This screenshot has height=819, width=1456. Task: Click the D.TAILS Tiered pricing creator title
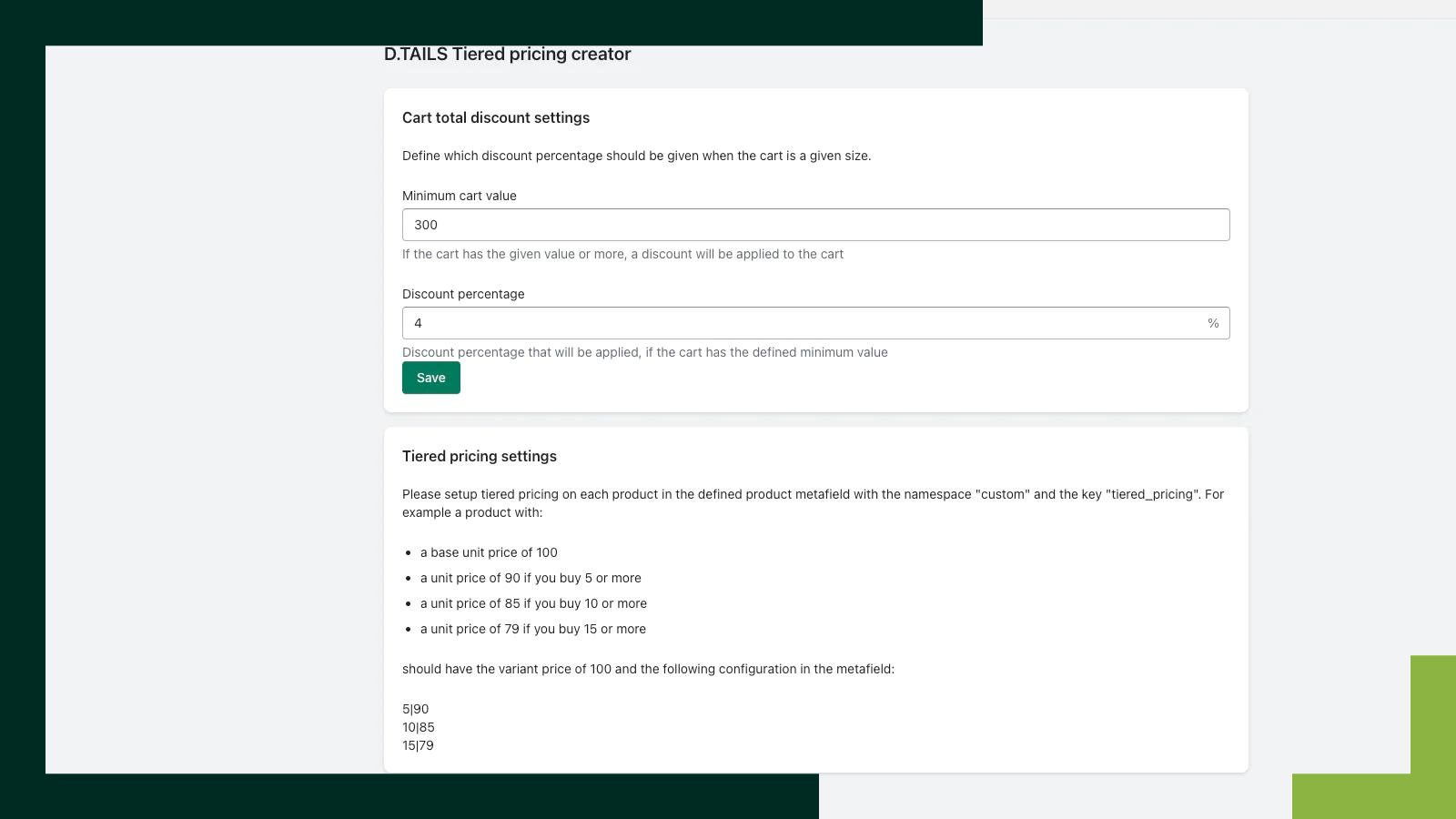pyautogui.click(x=508, y=55)
